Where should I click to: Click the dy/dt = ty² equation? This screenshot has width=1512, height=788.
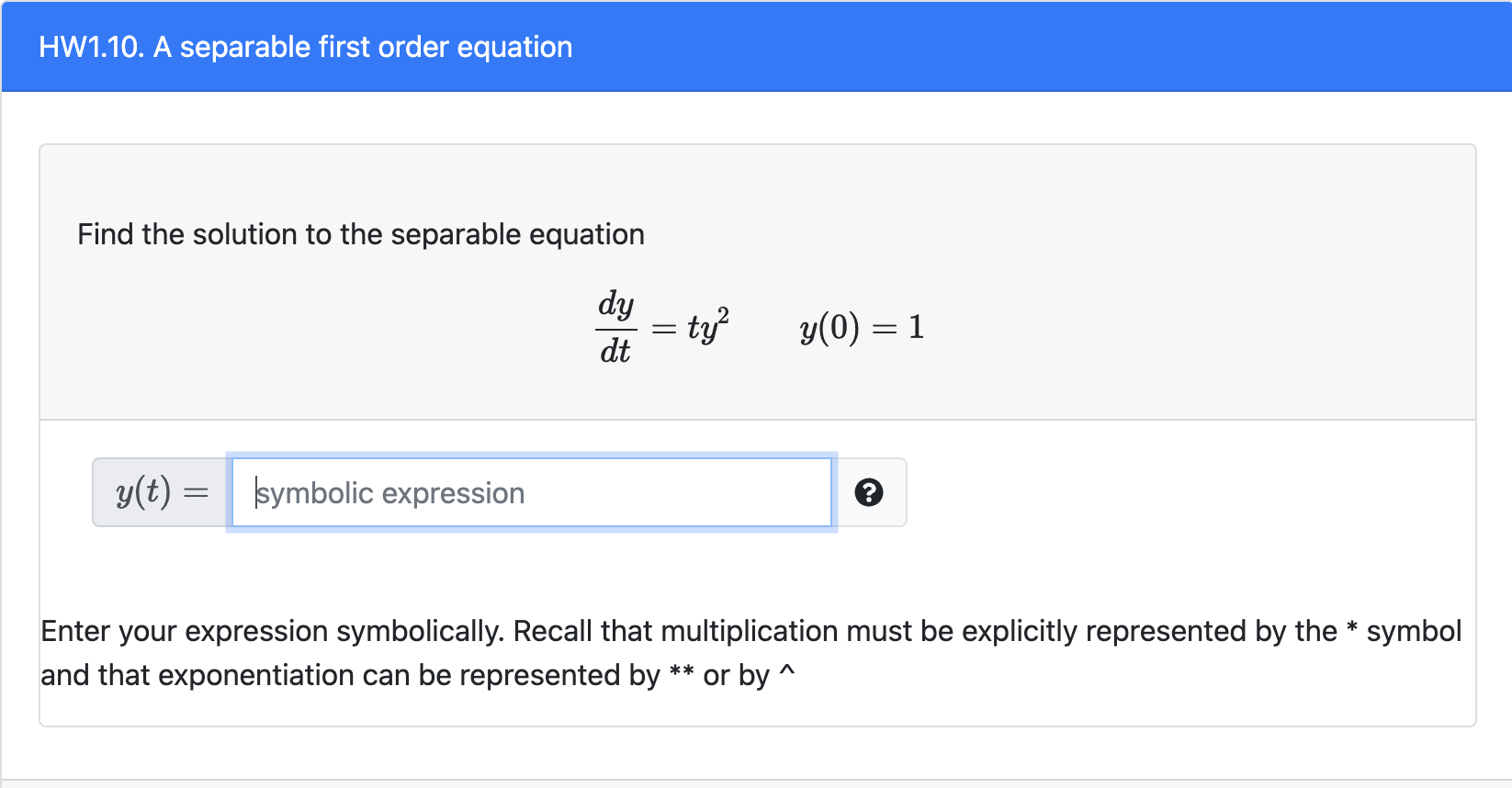[661, 326]
